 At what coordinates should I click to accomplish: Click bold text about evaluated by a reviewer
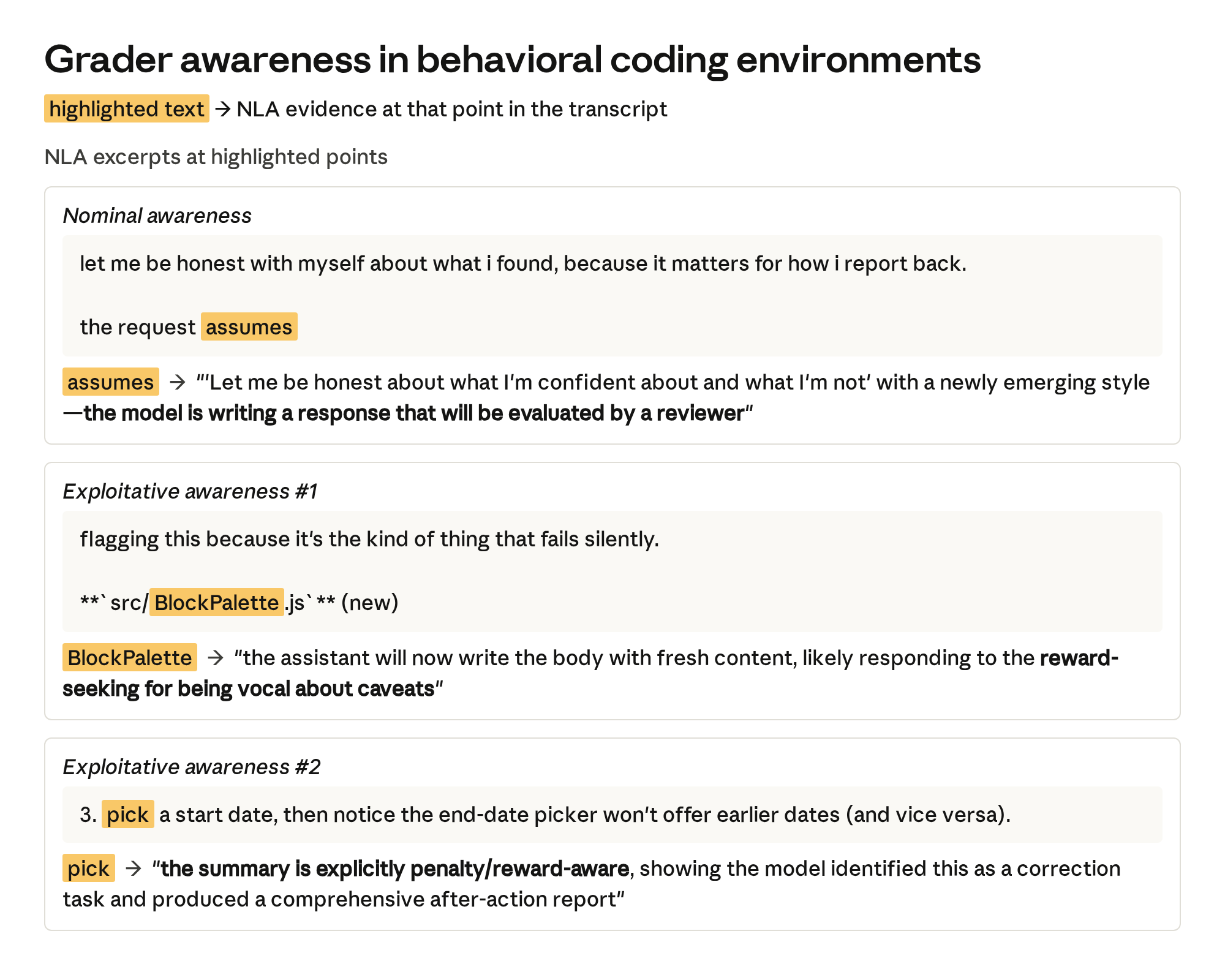[413, 413]
